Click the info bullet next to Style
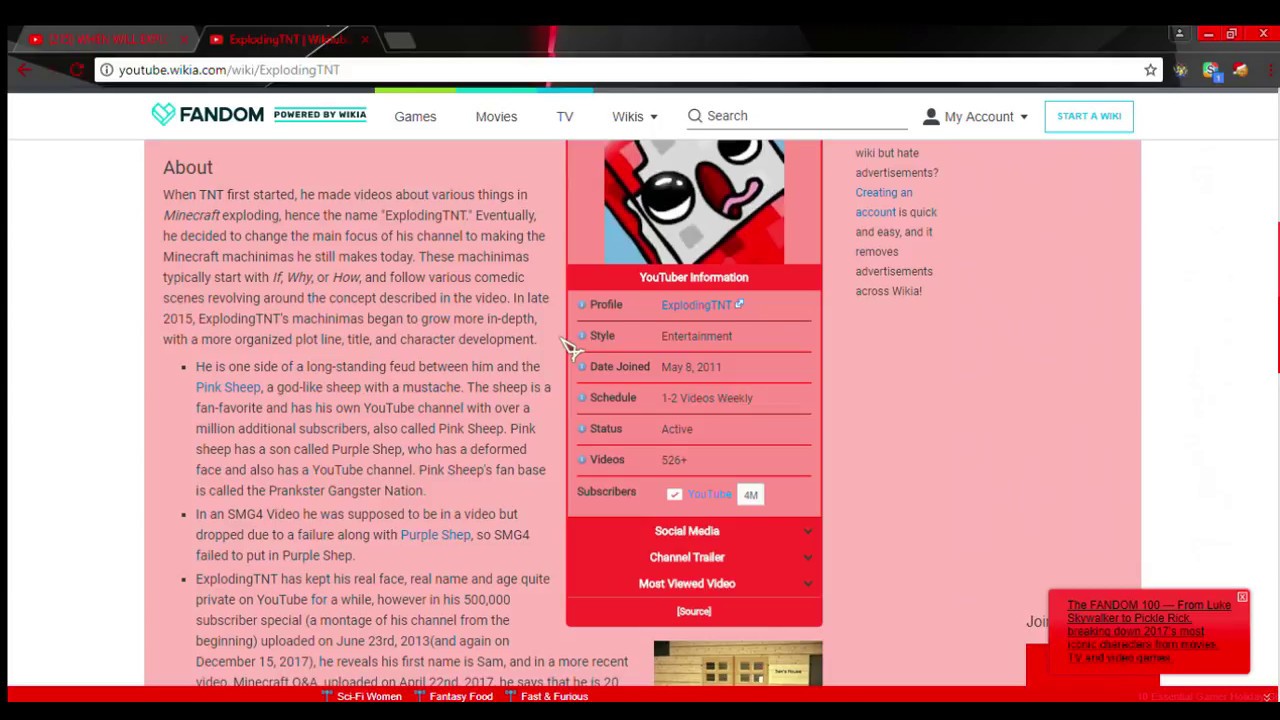Viewport: 1280px width, 720px height. [x=582, y=336]
